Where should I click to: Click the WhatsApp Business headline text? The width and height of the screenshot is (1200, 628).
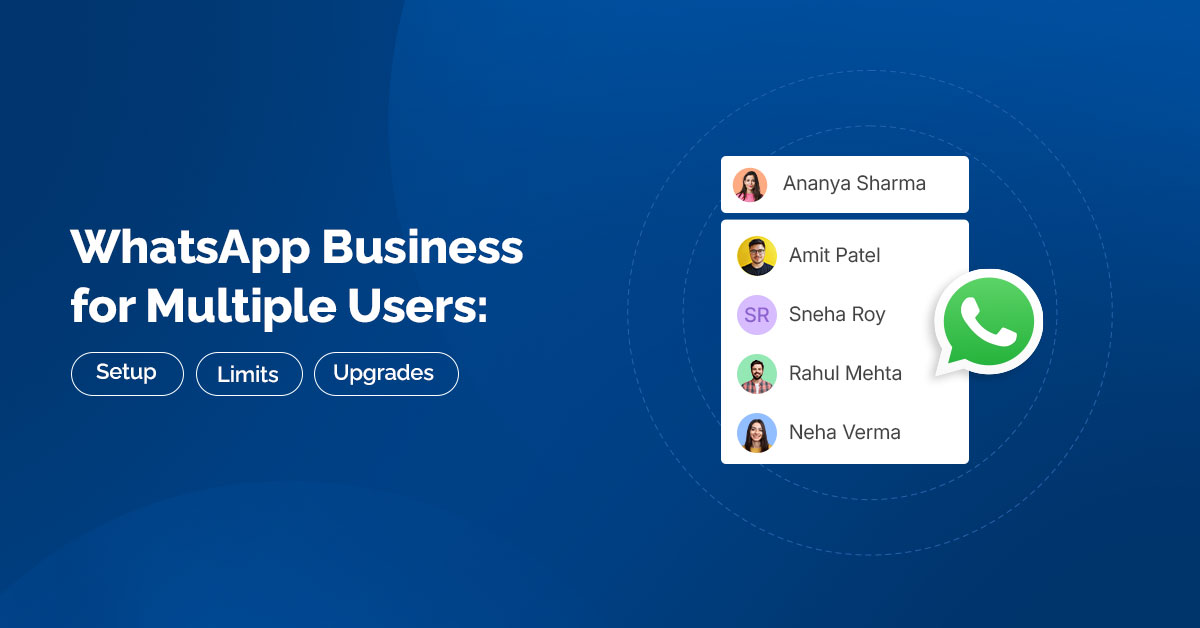click(x=297, y=247)
